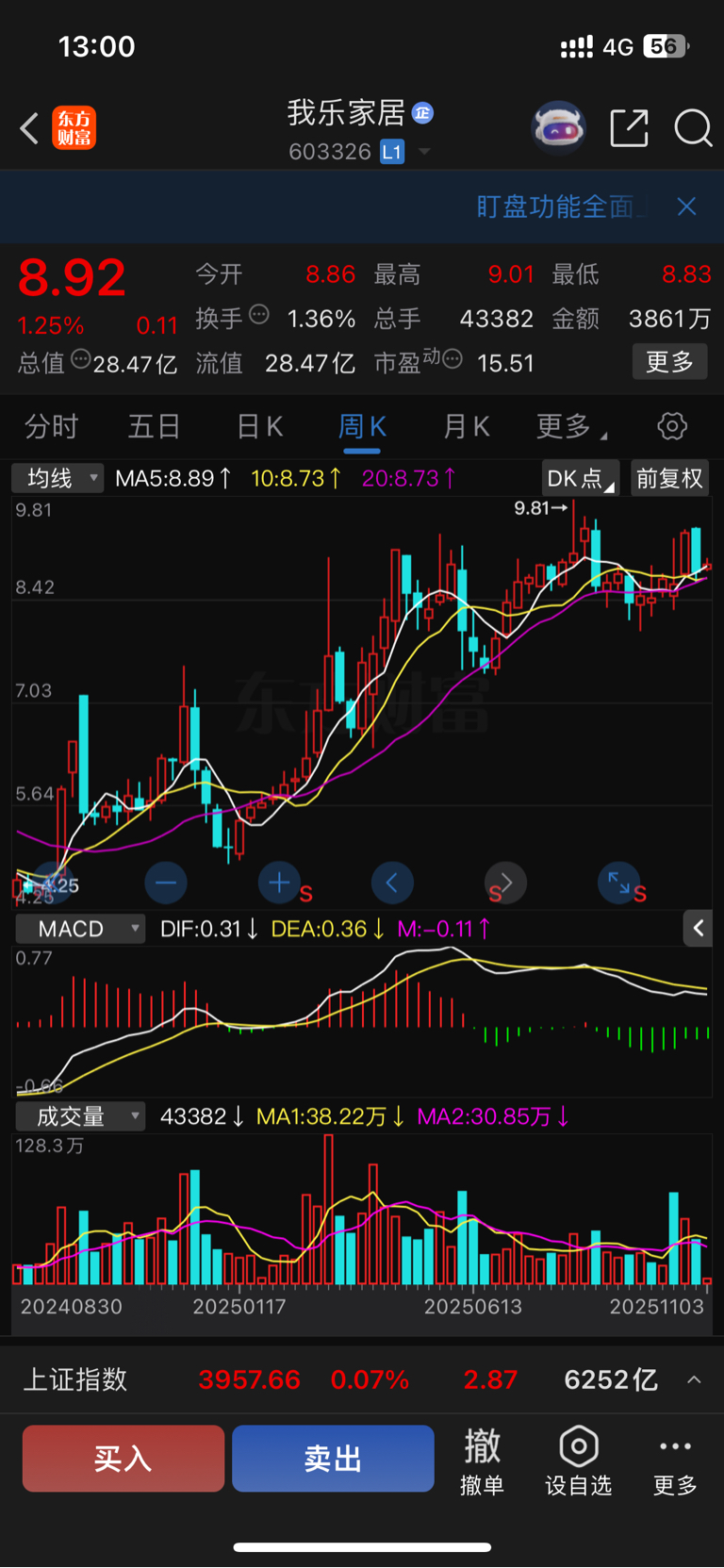Zoom in chart with plus button
This screenshot has width=724, height=1568.
279,883
